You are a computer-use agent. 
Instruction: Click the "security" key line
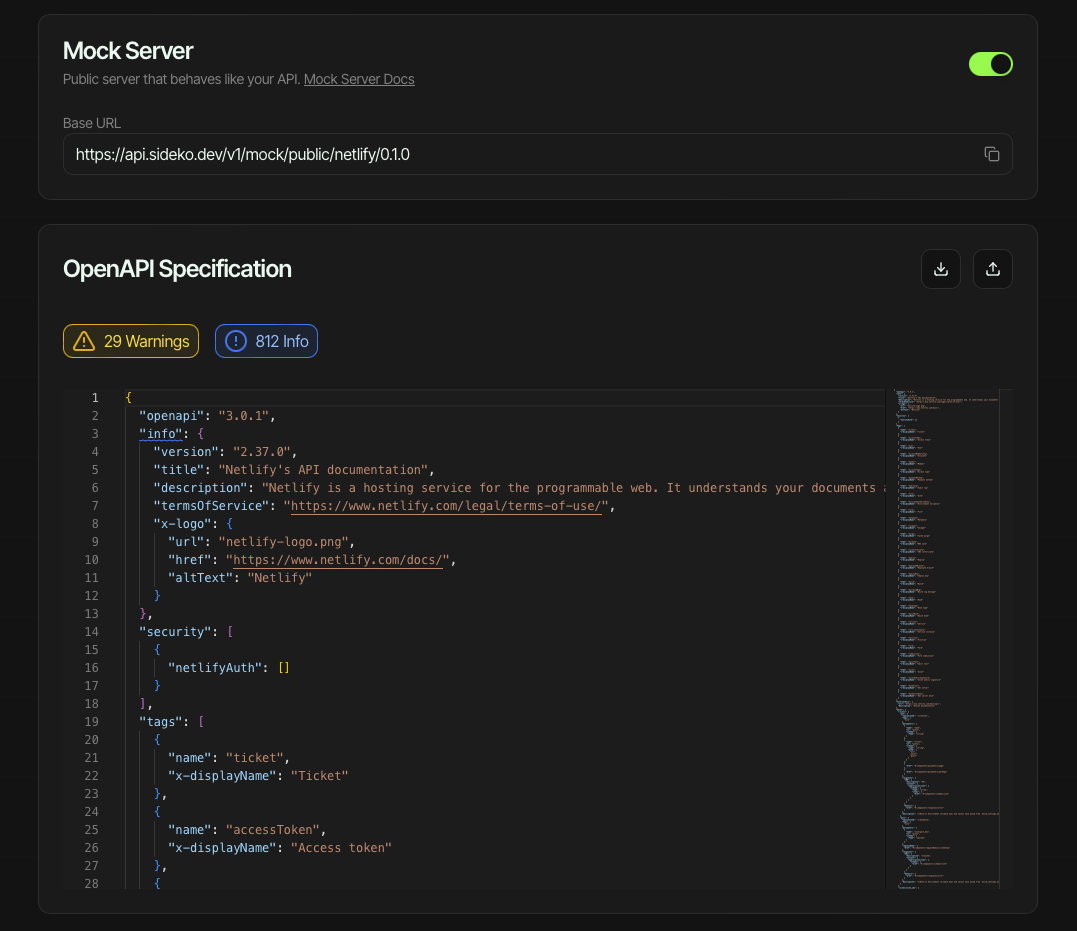(x=185, y=631)
